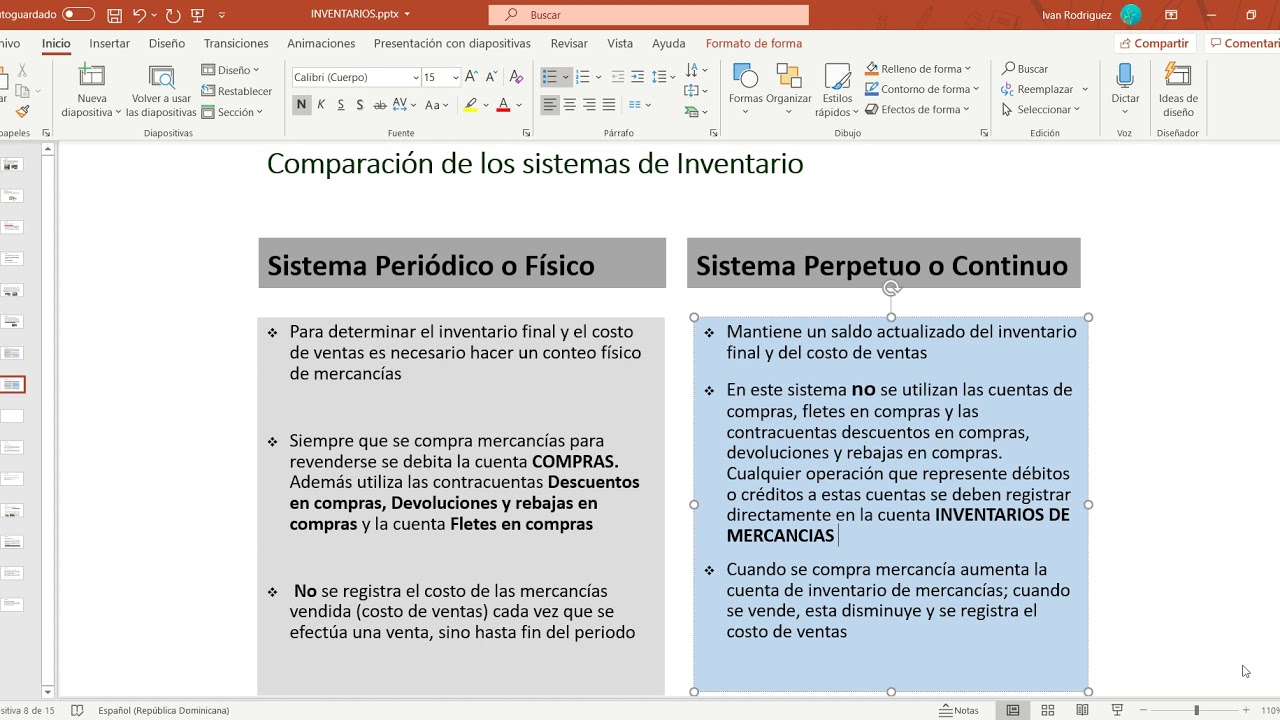
Task: Open the Sección dropdown
Action: [232, 112]
